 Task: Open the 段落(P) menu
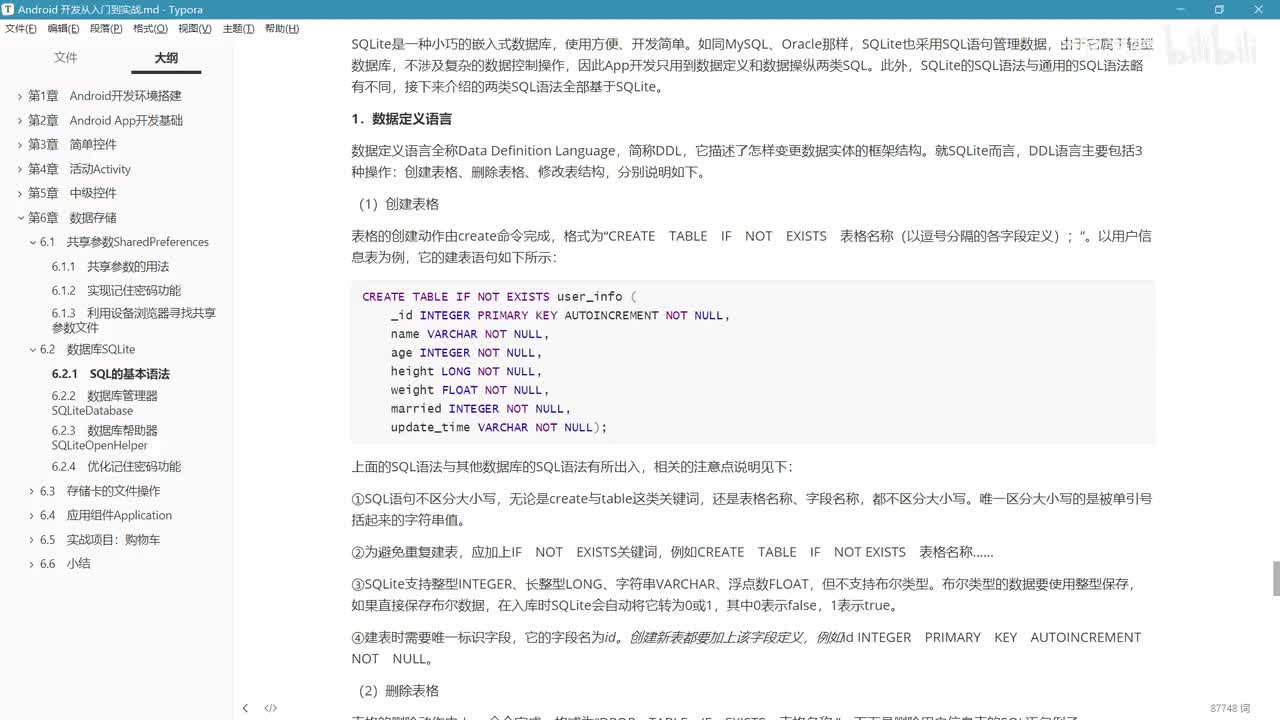click(x=106, y=29)
